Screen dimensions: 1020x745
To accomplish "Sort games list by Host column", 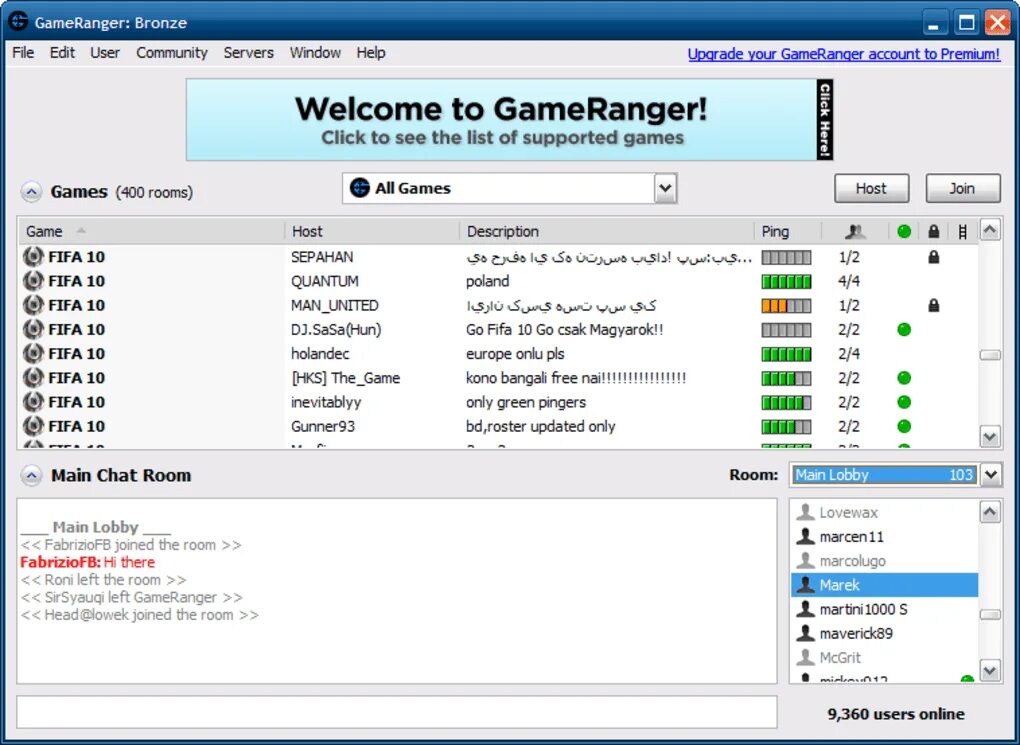I will click(x=371, y=232).
